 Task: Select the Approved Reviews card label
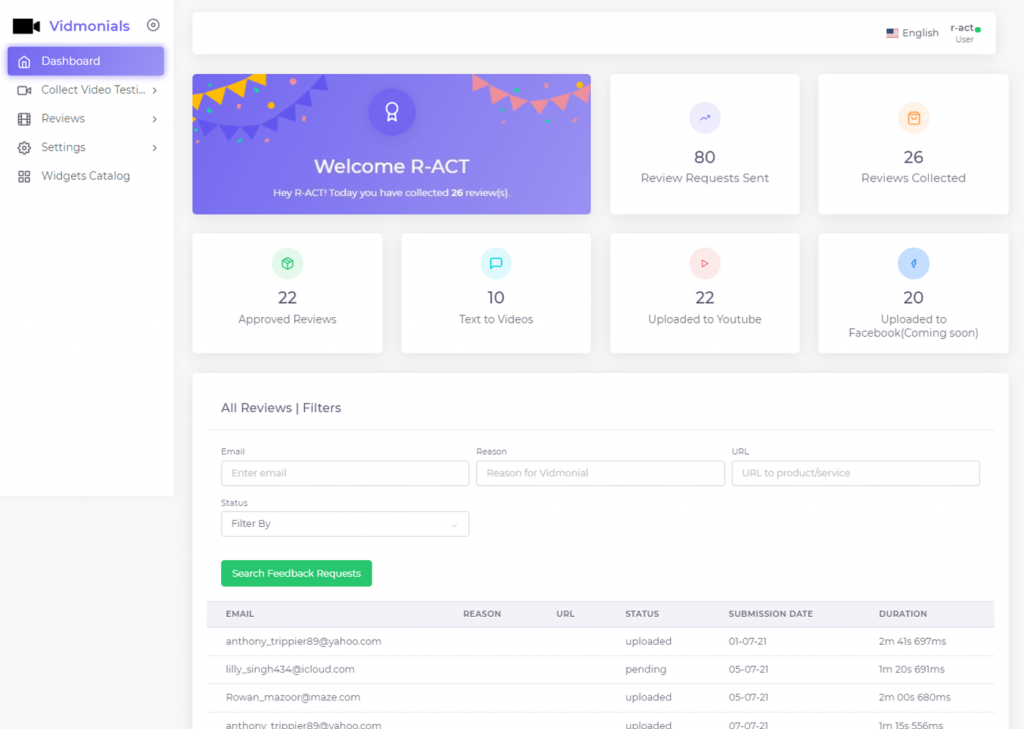pyautogui.click(x=287, y=319)
